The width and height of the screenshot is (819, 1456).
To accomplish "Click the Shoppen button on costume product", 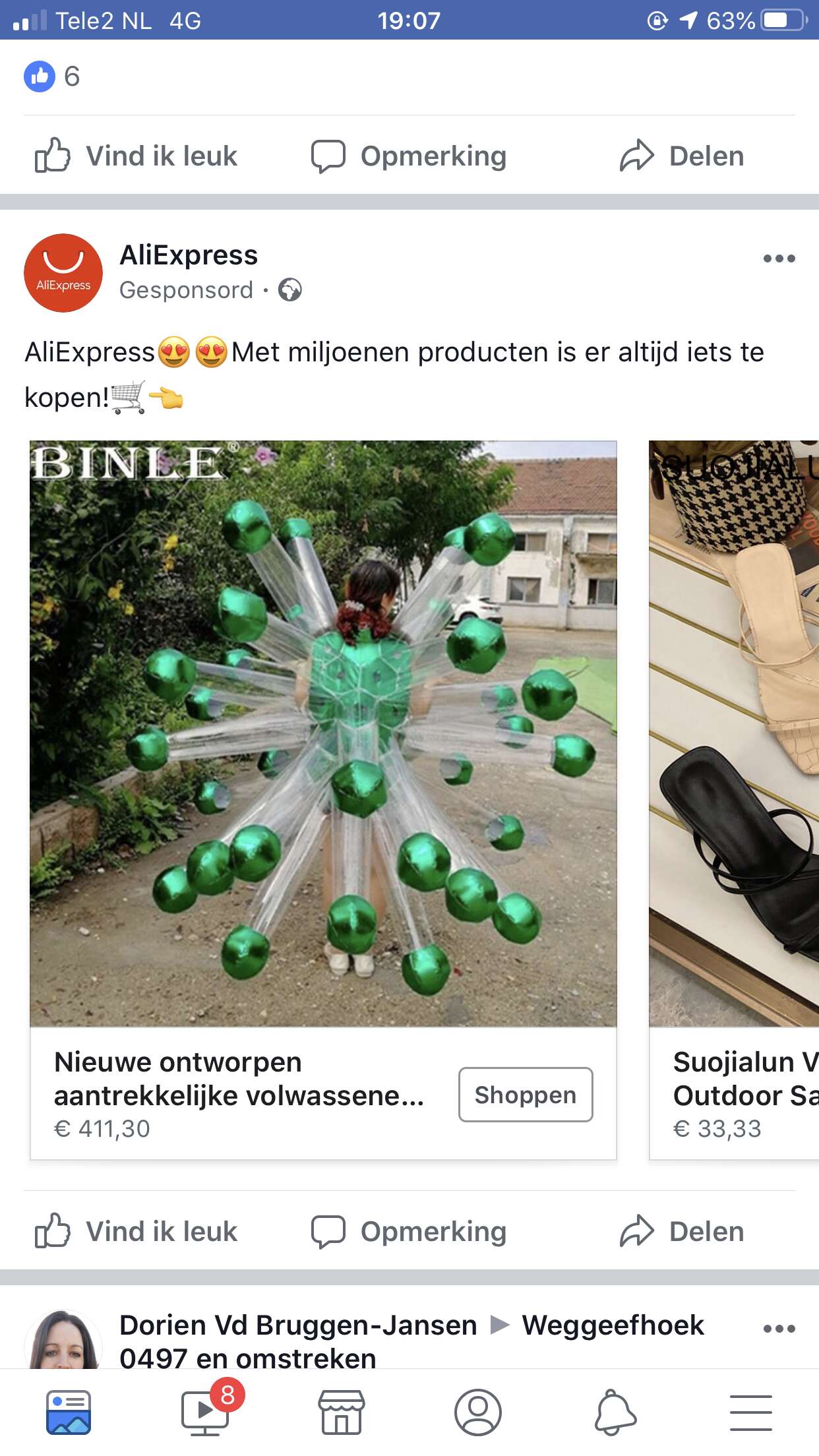I will pyautogui.click(x=526, y=1095).
